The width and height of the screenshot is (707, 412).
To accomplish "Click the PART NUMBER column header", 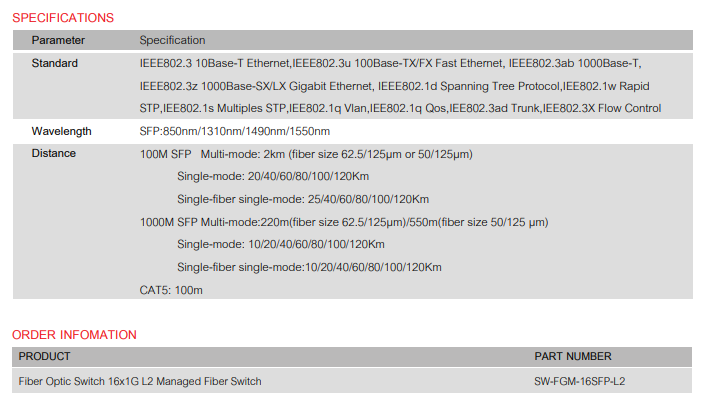I will click(x=573, y=356).
